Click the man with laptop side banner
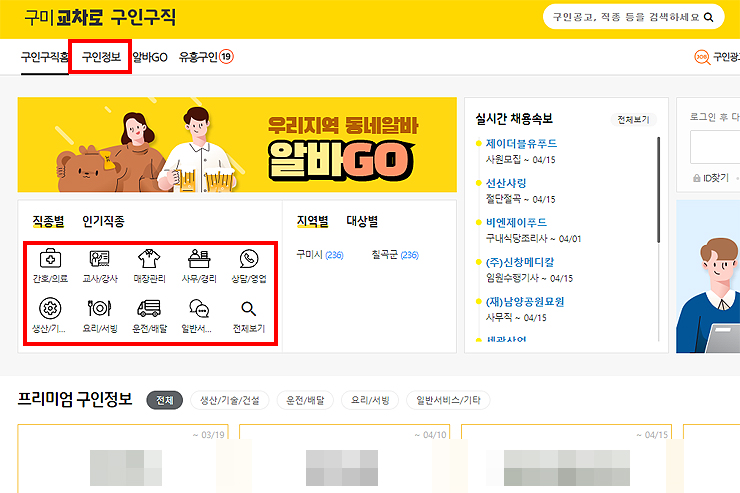This screenshot has height=493, width=740. click(708, 276)
